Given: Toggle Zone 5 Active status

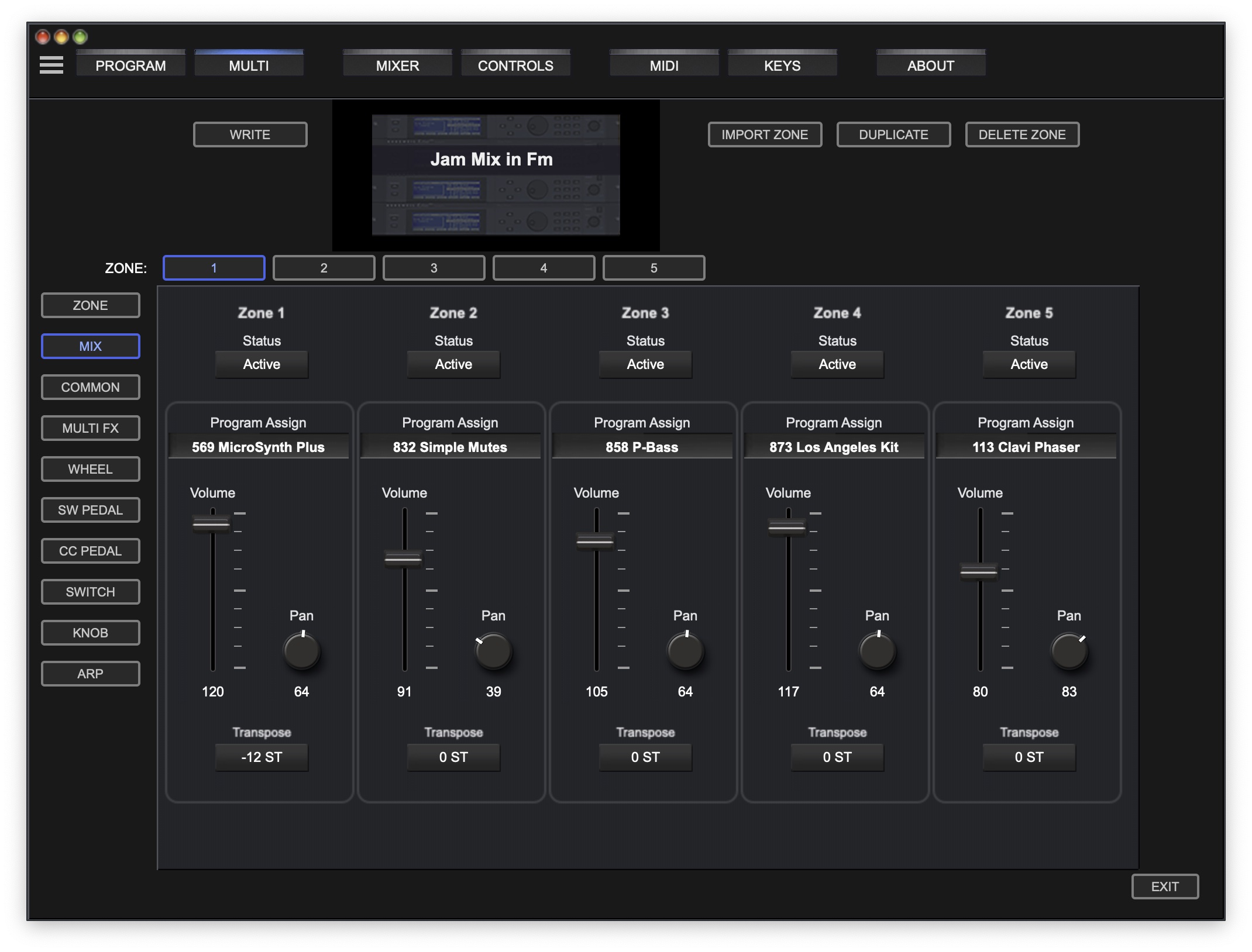Looking at the screenshot, I should 1029,364.
